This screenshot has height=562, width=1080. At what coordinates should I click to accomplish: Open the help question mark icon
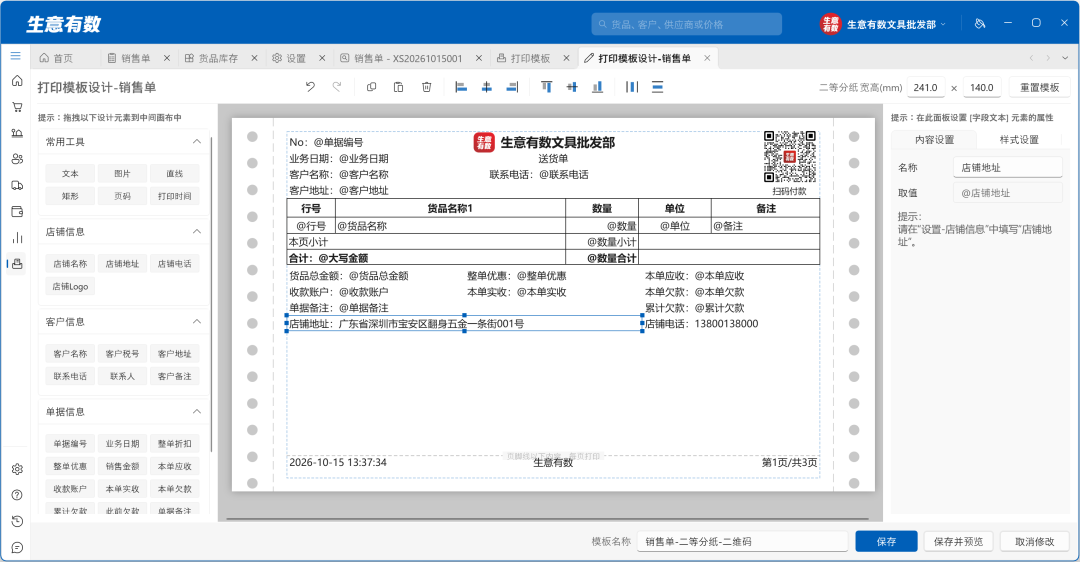[17, 495]
